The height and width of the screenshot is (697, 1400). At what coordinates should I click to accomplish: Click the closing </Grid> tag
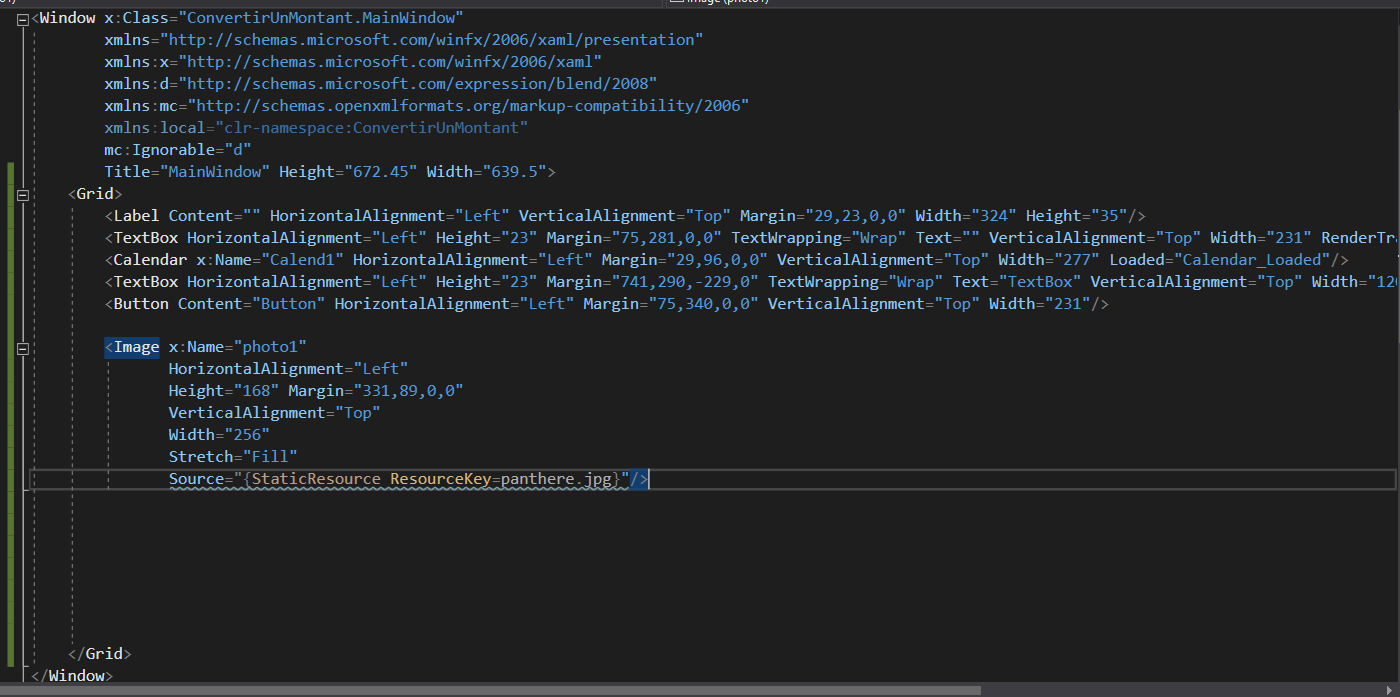pos(99,654)
